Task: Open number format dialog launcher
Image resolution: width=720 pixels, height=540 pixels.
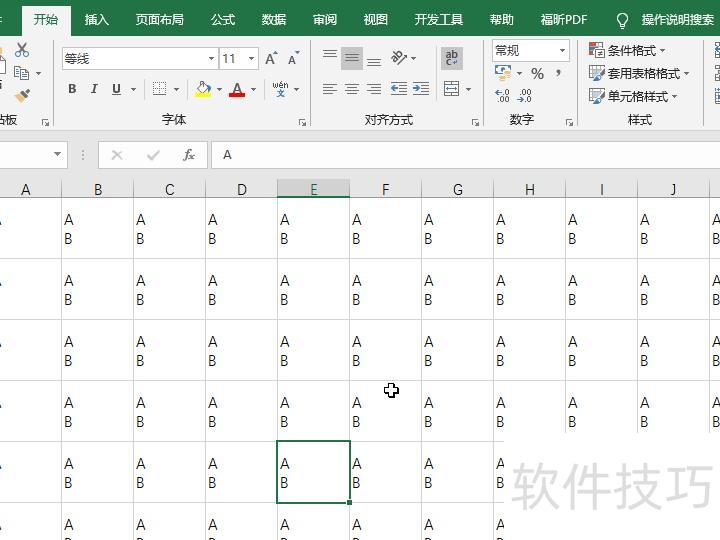Action: coord(569,122)
